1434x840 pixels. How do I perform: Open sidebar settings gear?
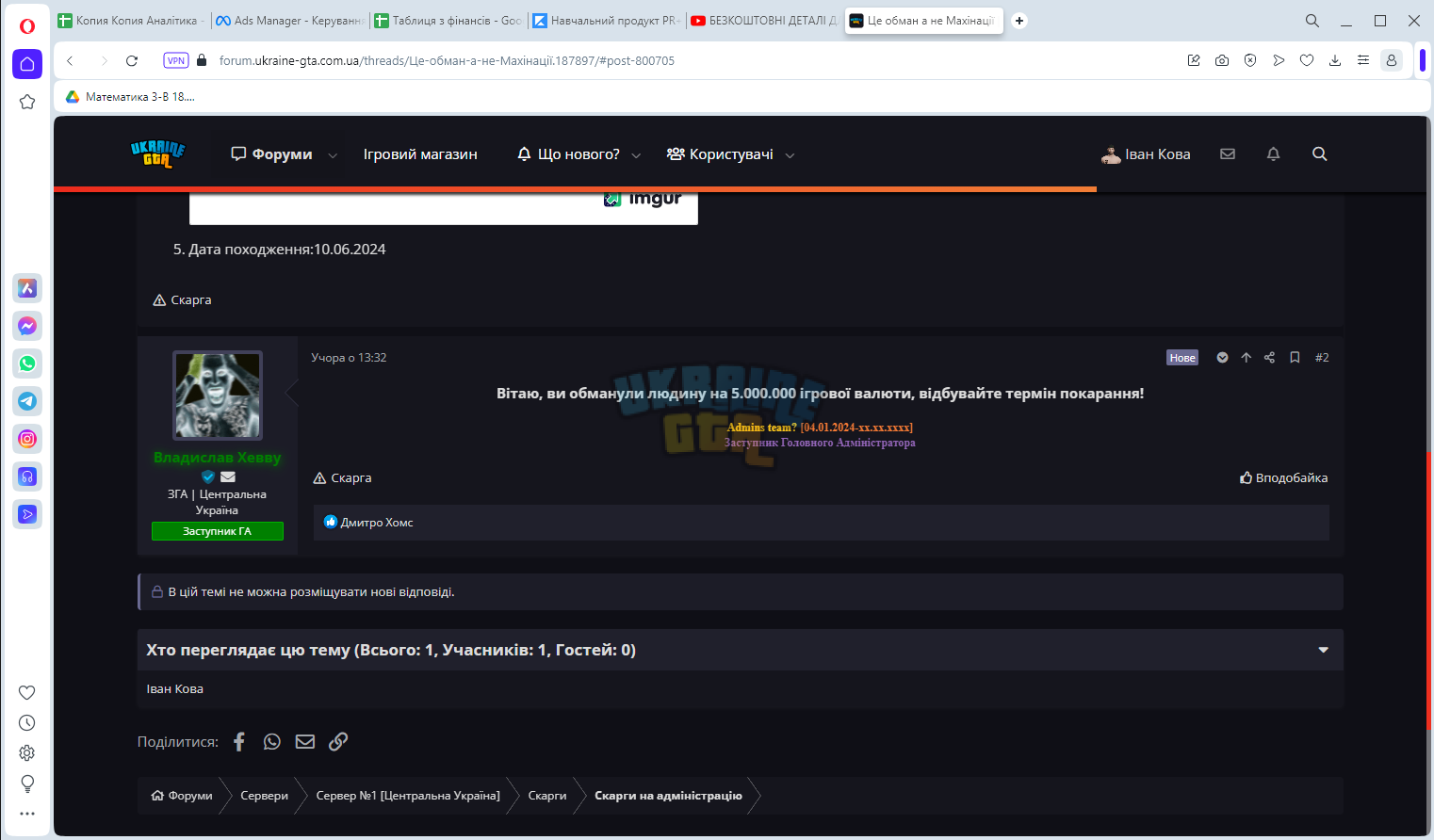27,753
